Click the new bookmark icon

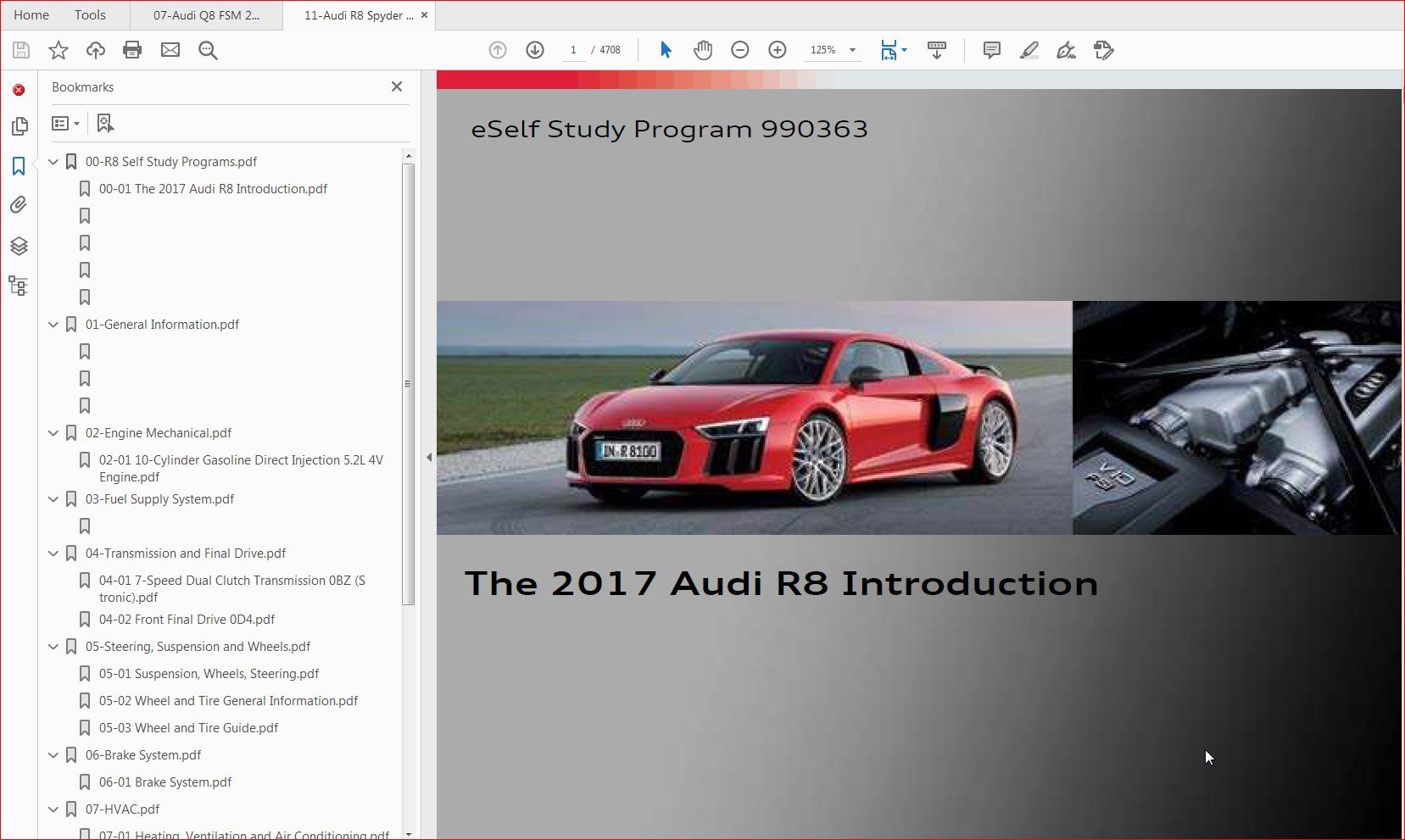pyautogui.click(x=105, y=124)
